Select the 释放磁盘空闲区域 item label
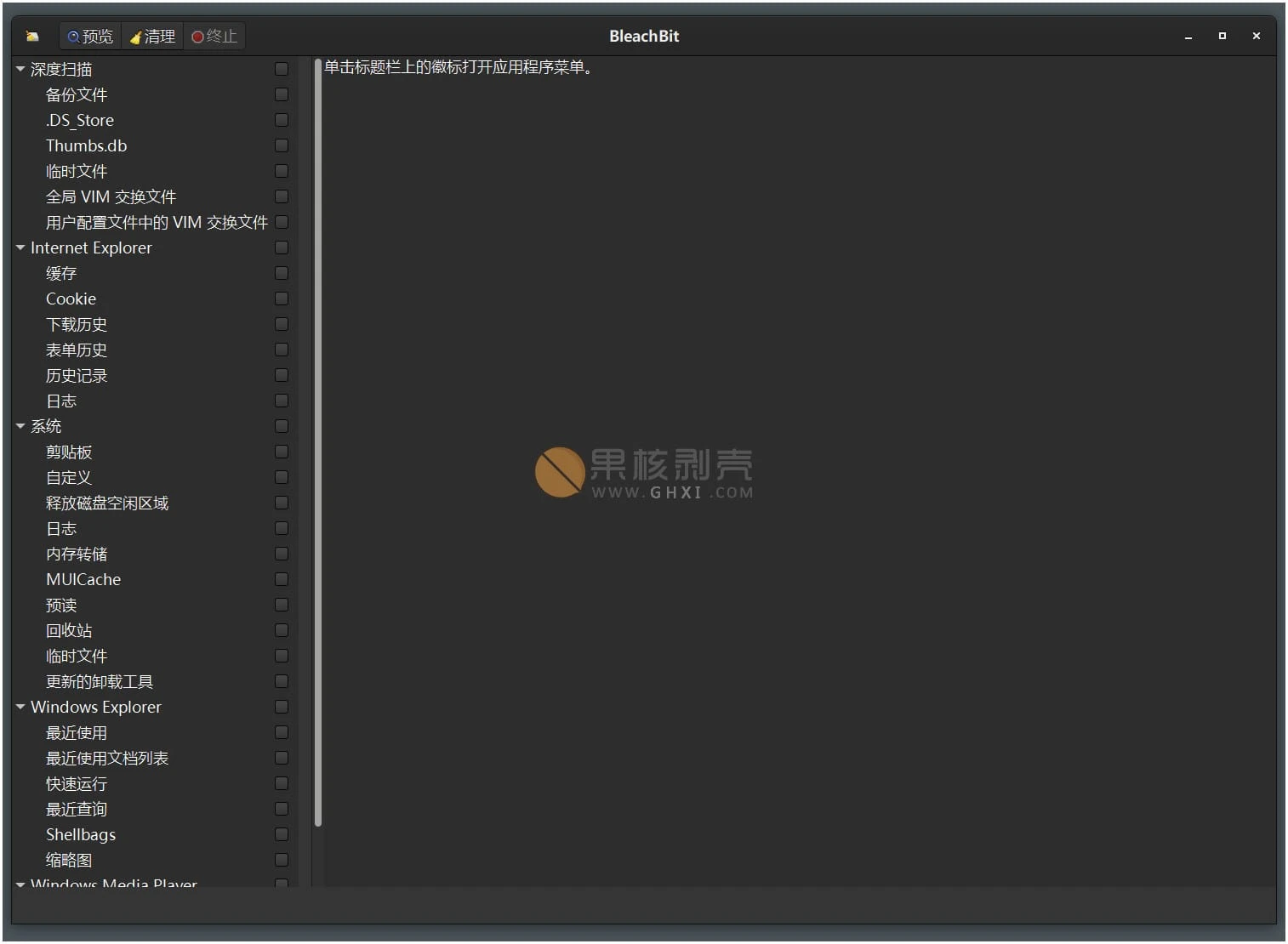This screenshot has height=944, width=1288. 106,503
